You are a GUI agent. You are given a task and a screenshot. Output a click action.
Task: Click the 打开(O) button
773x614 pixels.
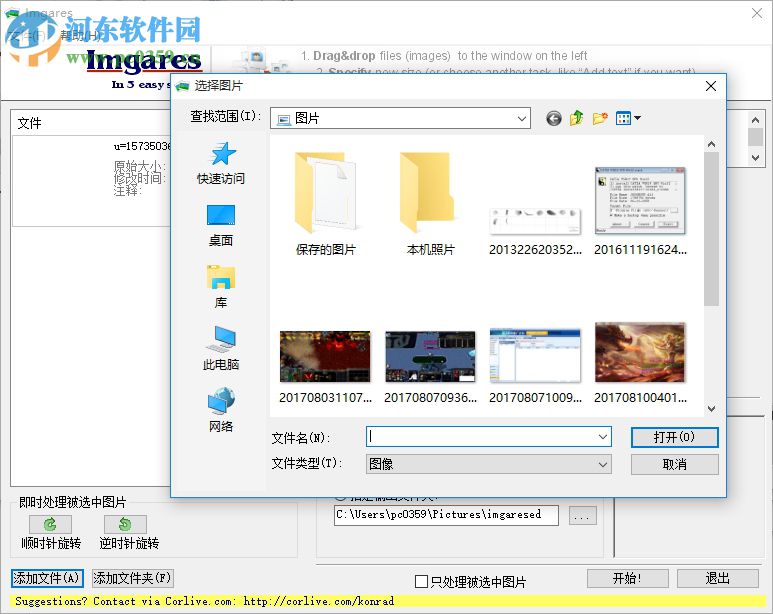[x=674, y=437]
